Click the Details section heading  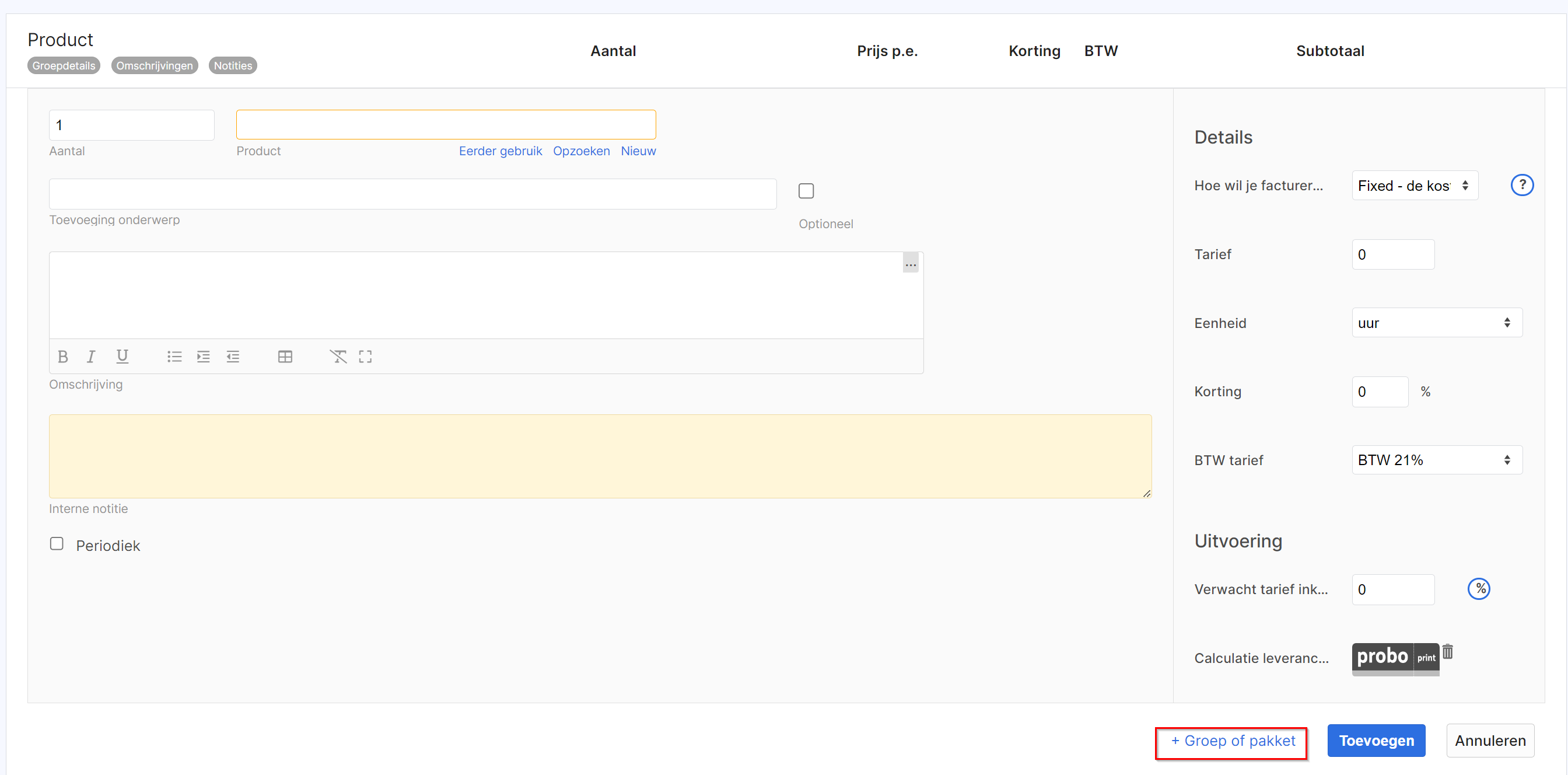tap(1223, 138)
